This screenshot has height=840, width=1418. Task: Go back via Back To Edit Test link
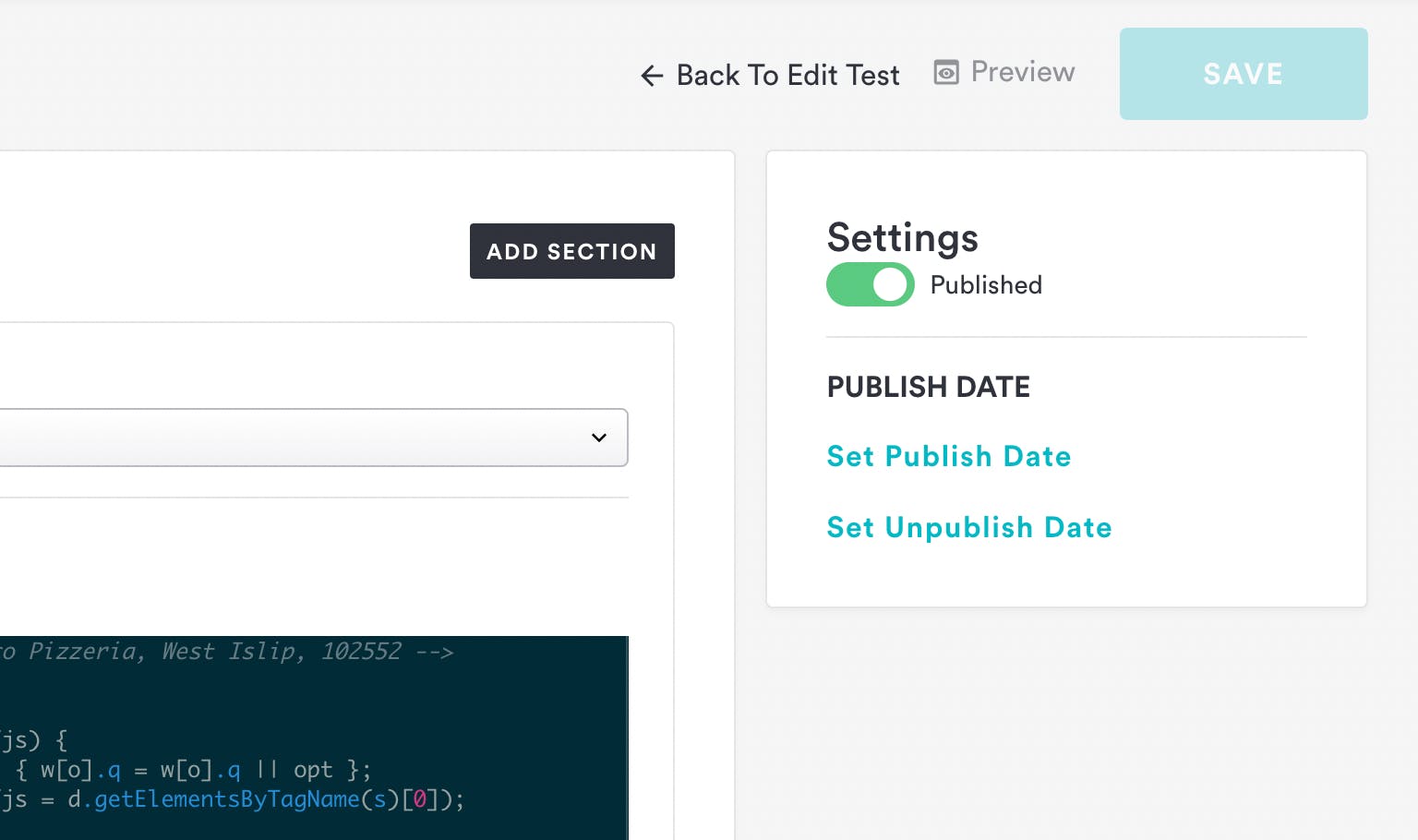click(787, 76)
